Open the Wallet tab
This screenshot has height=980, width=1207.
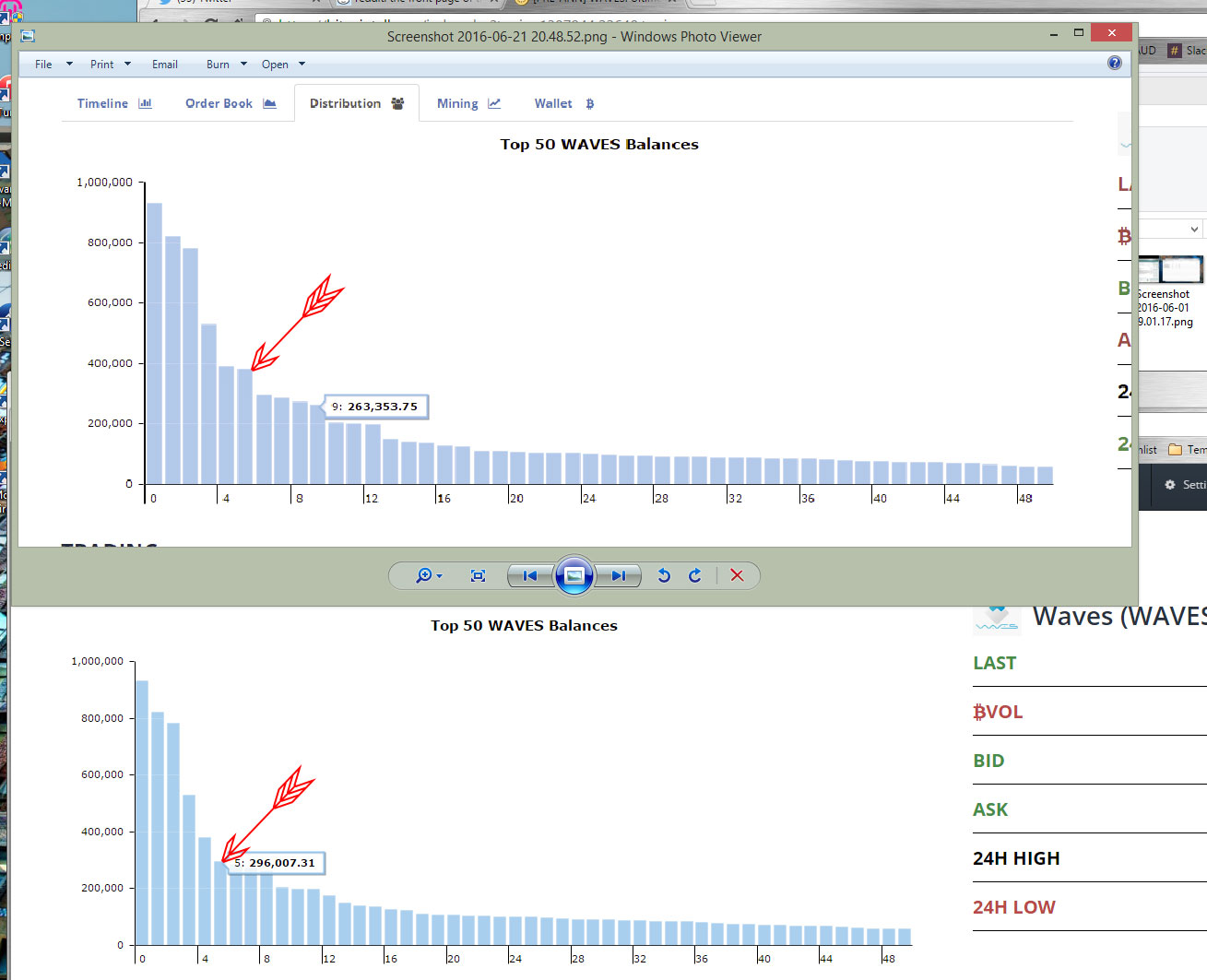click(x=564, y=103)
